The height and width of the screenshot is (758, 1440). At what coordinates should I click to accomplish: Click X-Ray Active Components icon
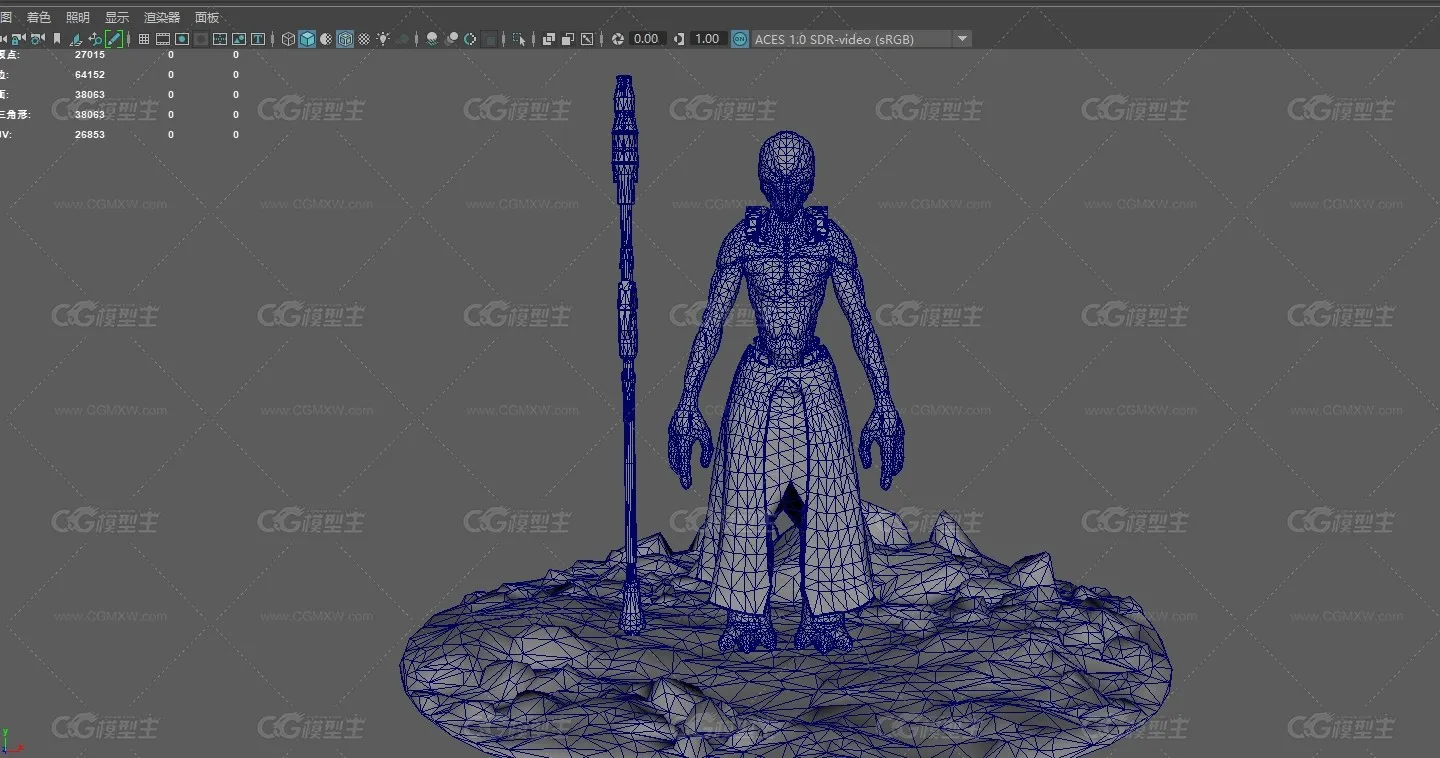tap(568, 39)
